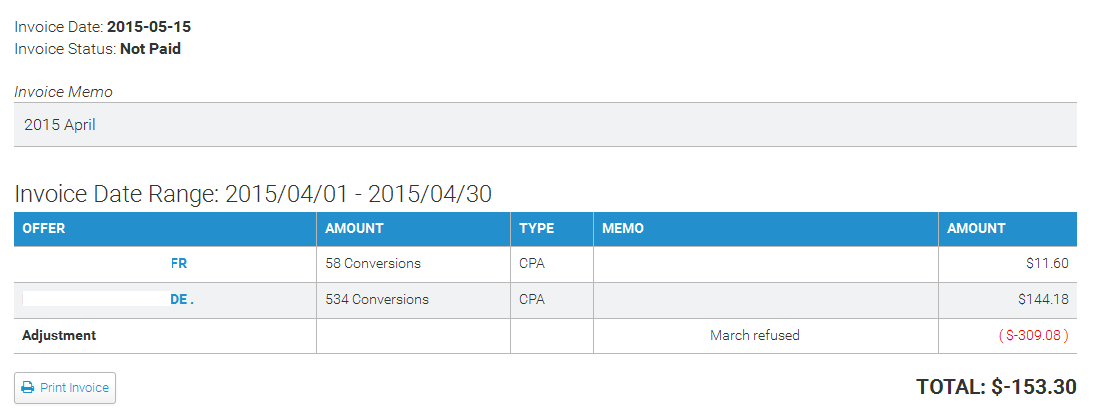Image resolution: width=1102 pixels, height=416 pixels.
Task: Select the Adjustment row label
Action: pos(59,336)
